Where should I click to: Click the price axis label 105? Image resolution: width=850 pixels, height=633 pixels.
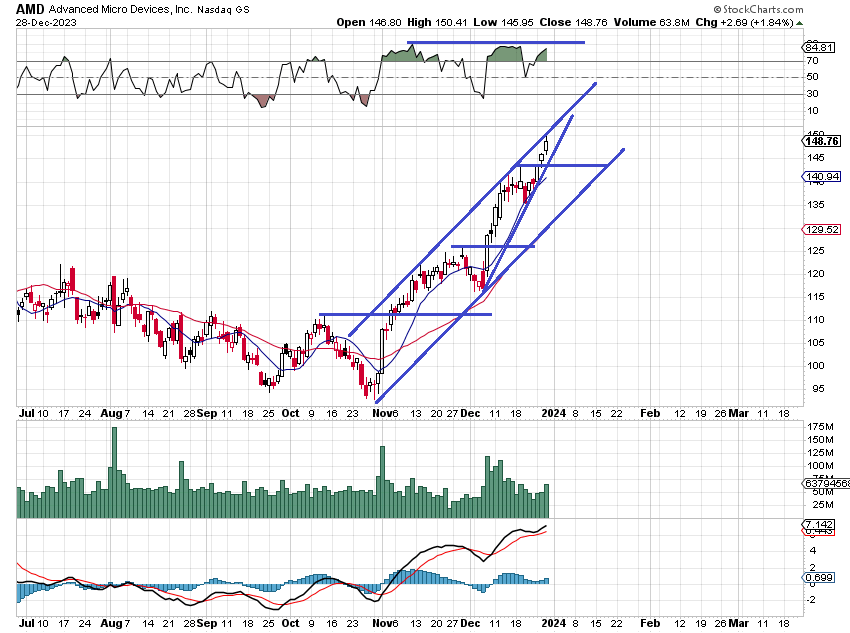coord(815,343)
